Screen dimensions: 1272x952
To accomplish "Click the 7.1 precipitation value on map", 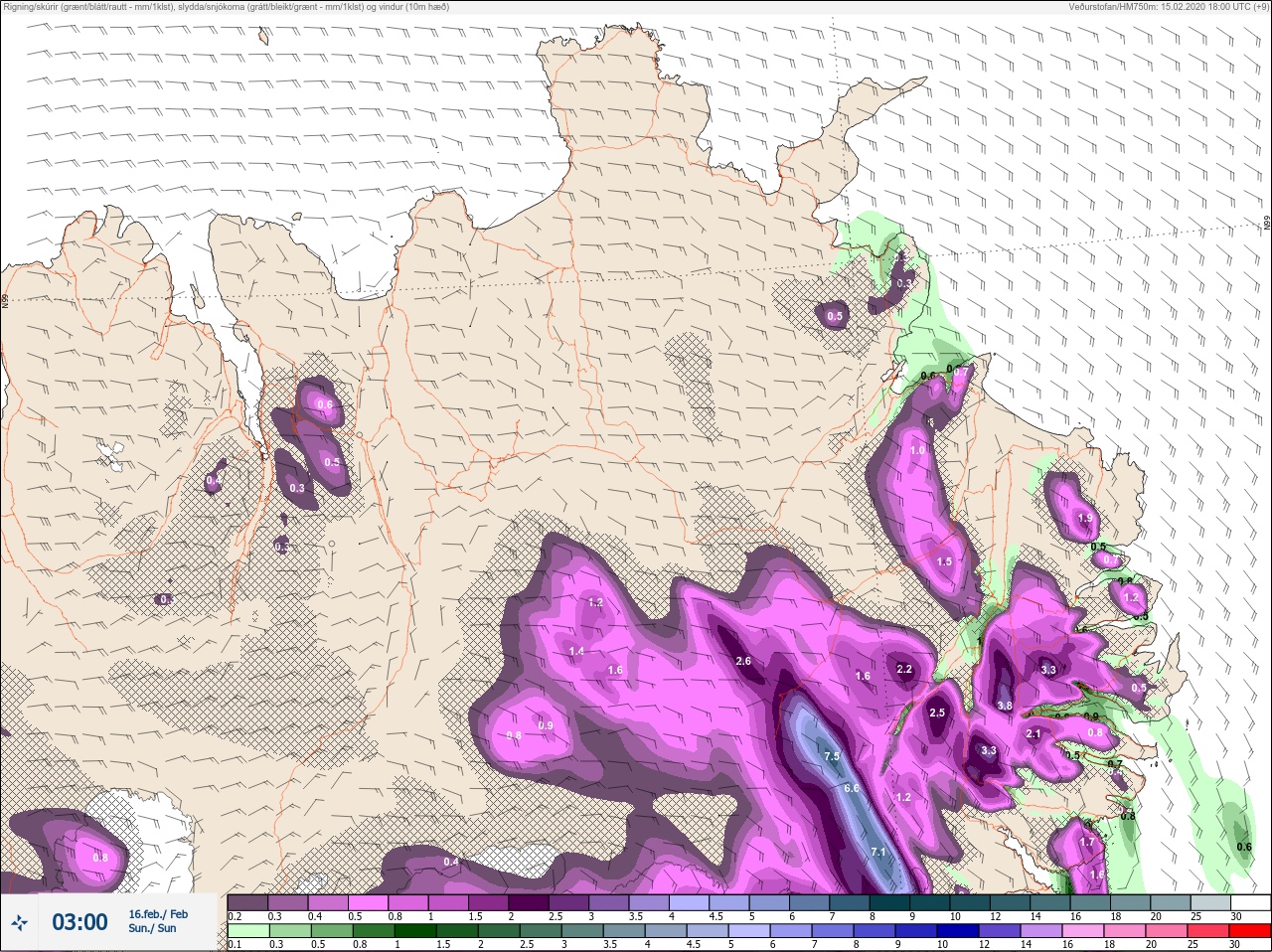I will point(877,853).
